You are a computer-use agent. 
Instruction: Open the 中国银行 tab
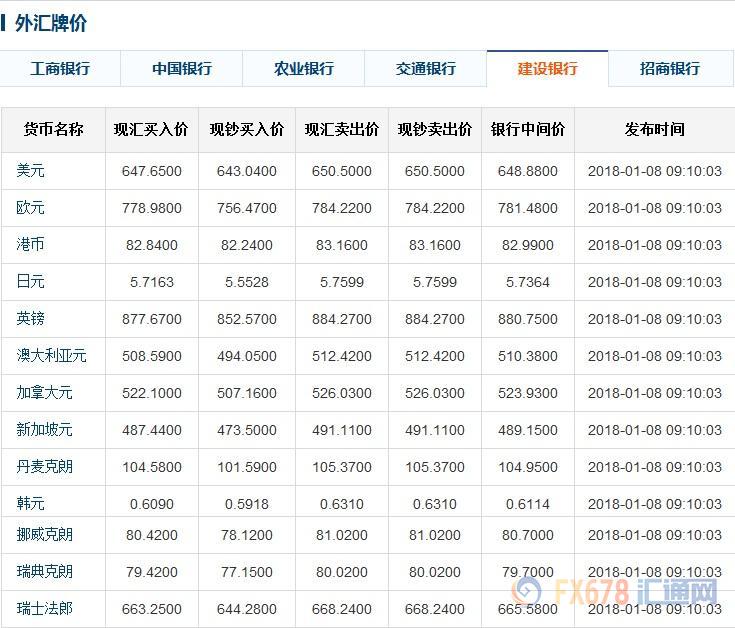click(182, 68)
